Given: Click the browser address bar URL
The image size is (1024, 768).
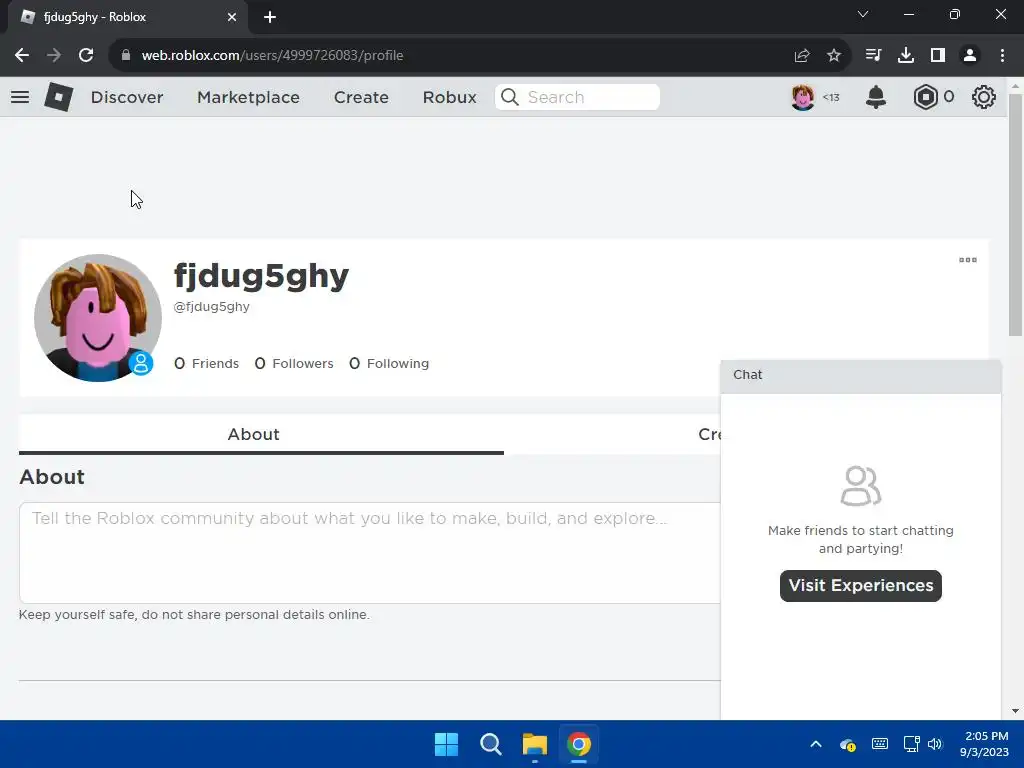Looking at the screenshot, I should click(x=272, y=56).
